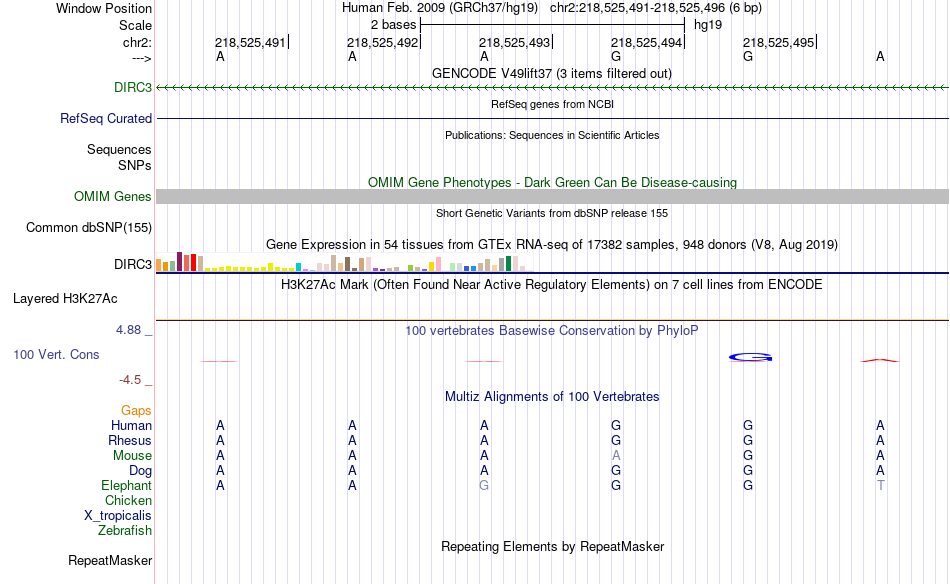The width and height of the screenshot is (950, 584).
Task: Select the Zebrafish alignment row label
Action: click(x=125, y=531)
